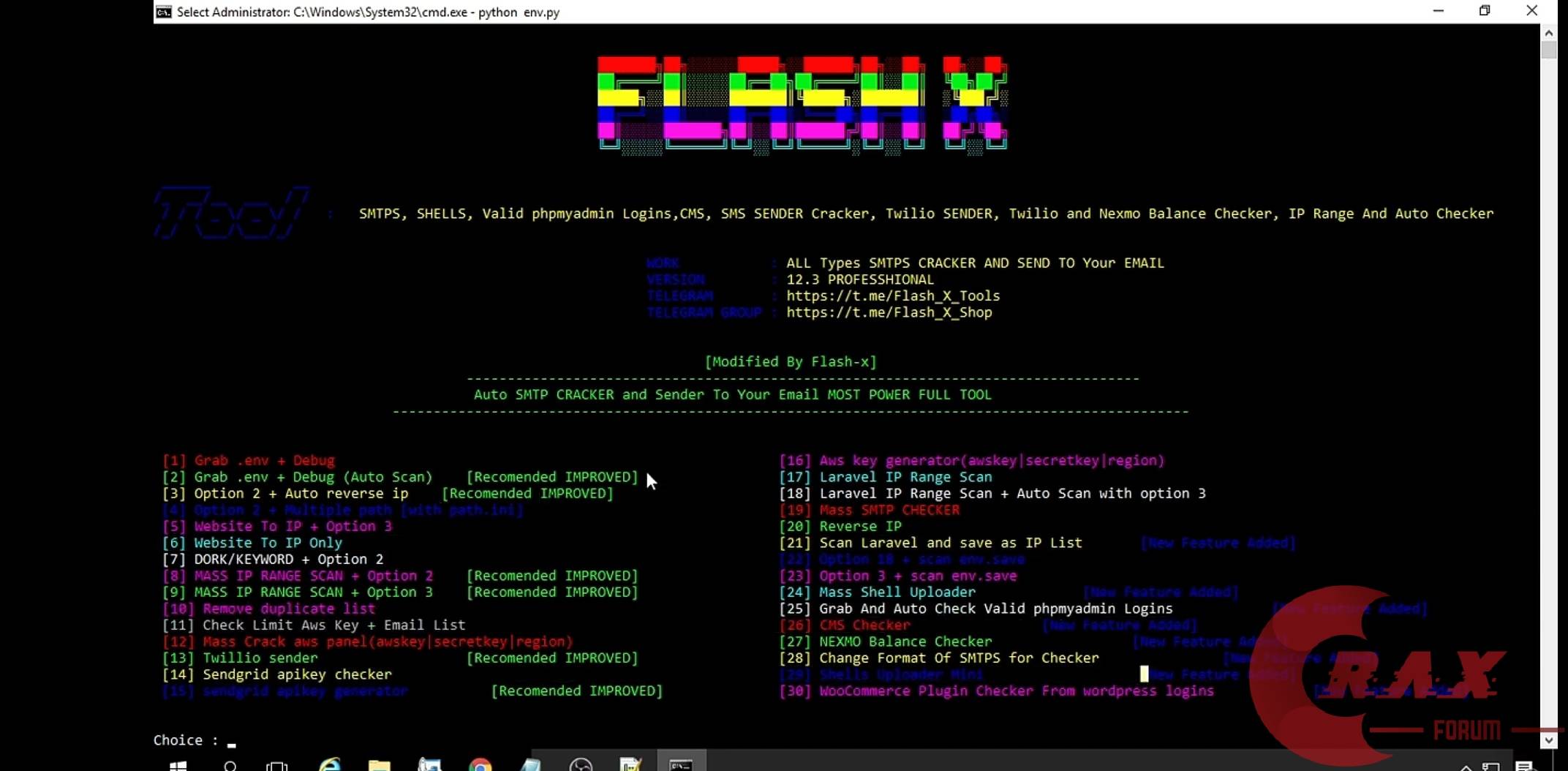1568x771 pixels.
Task: Open File Explorer from the taskbar
Action: (380, 765)
